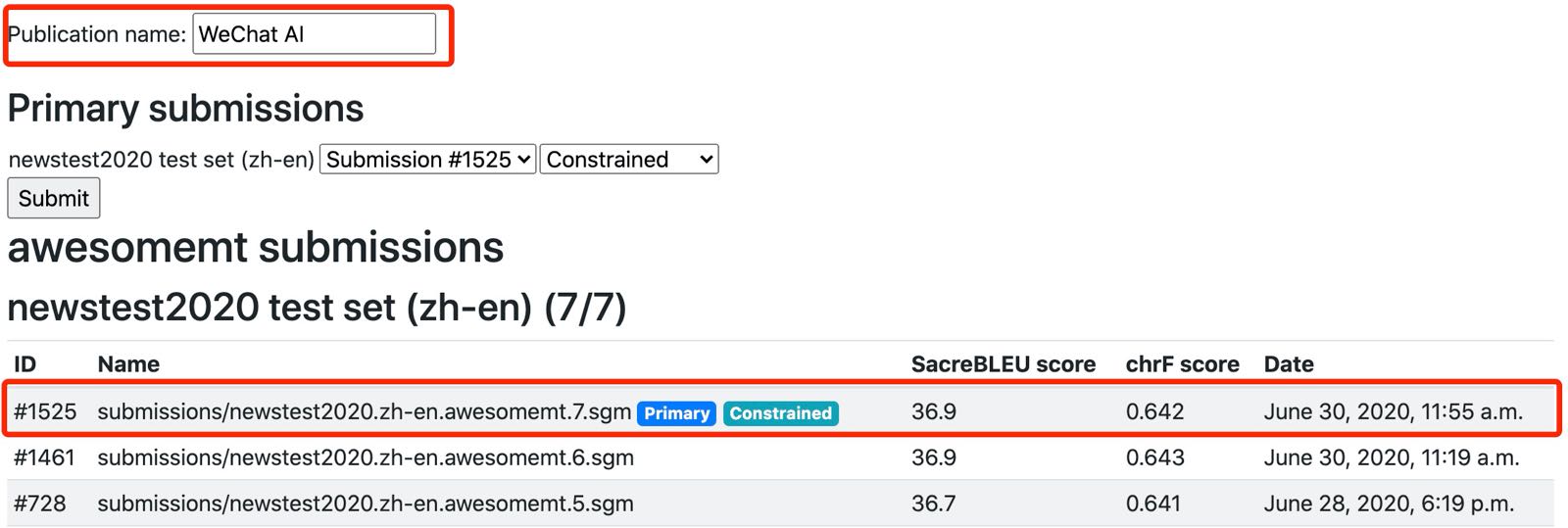Click the Publication name input field
The height and width of the screenshot is (528, 1568).
(314, 34)
